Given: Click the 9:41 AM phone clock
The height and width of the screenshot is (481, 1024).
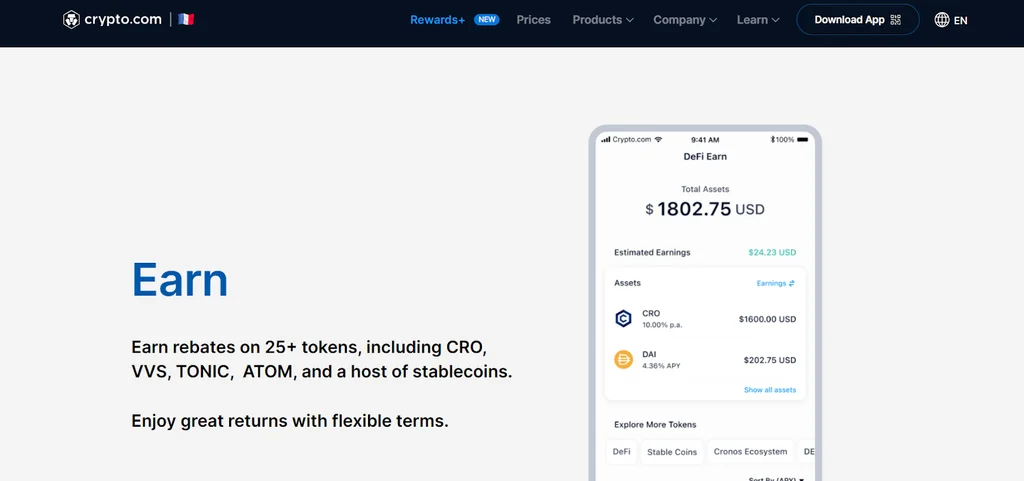Looking at the screenshot, I should tap(705, 140).
